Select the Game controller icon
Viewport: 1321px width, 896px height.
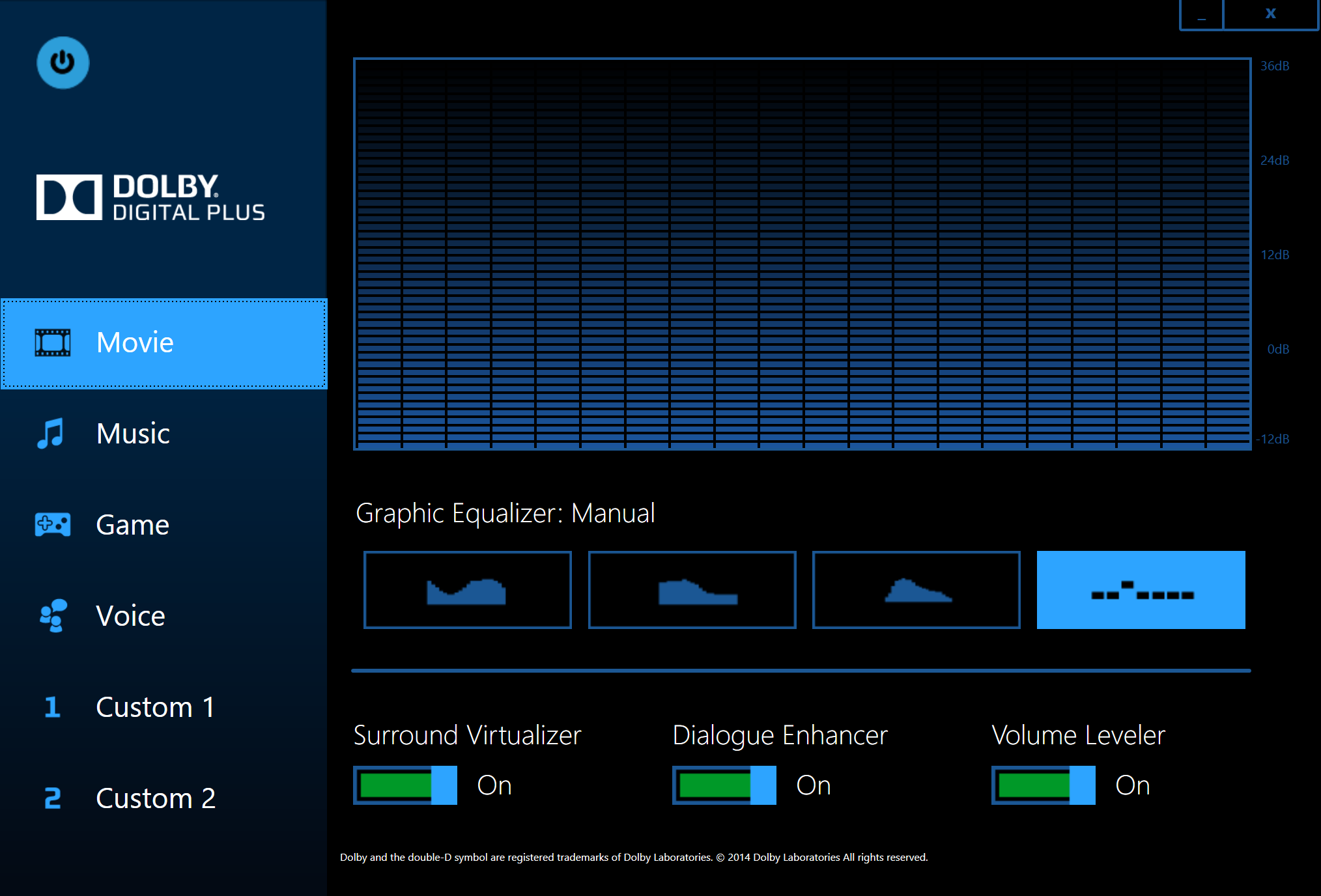tap(53, 524)
